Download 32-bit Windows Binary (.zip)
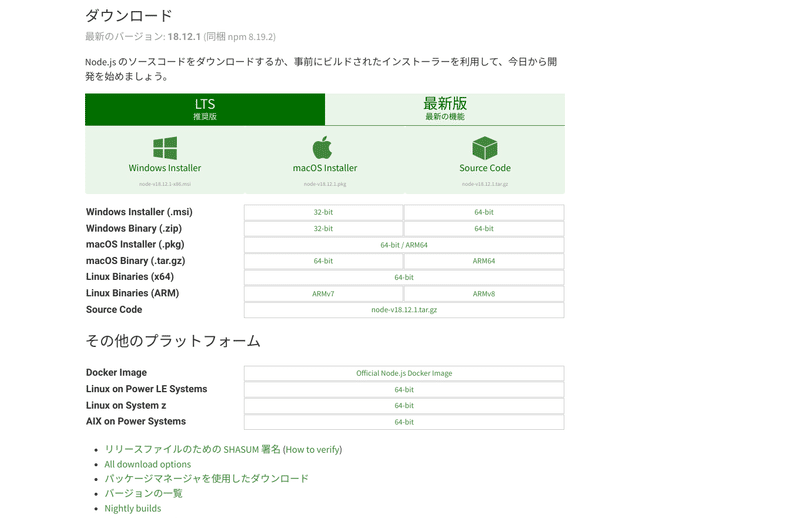 point(323,229)
